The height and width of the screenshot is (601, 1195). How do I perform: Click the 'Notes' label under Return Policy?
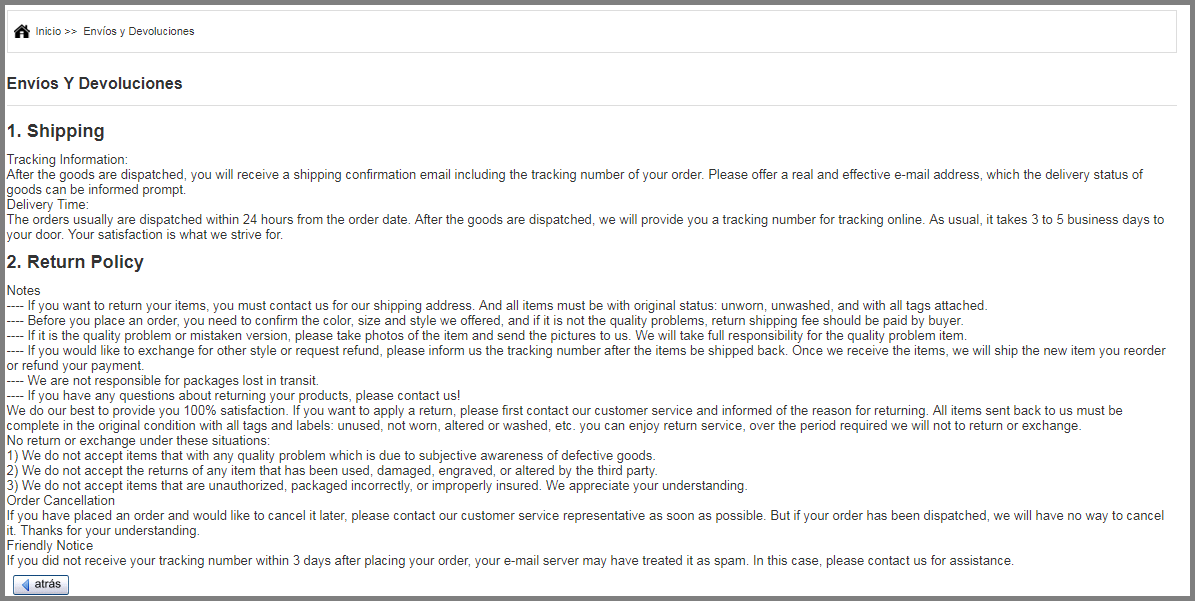pyautogui.click(x=24, y=290)
